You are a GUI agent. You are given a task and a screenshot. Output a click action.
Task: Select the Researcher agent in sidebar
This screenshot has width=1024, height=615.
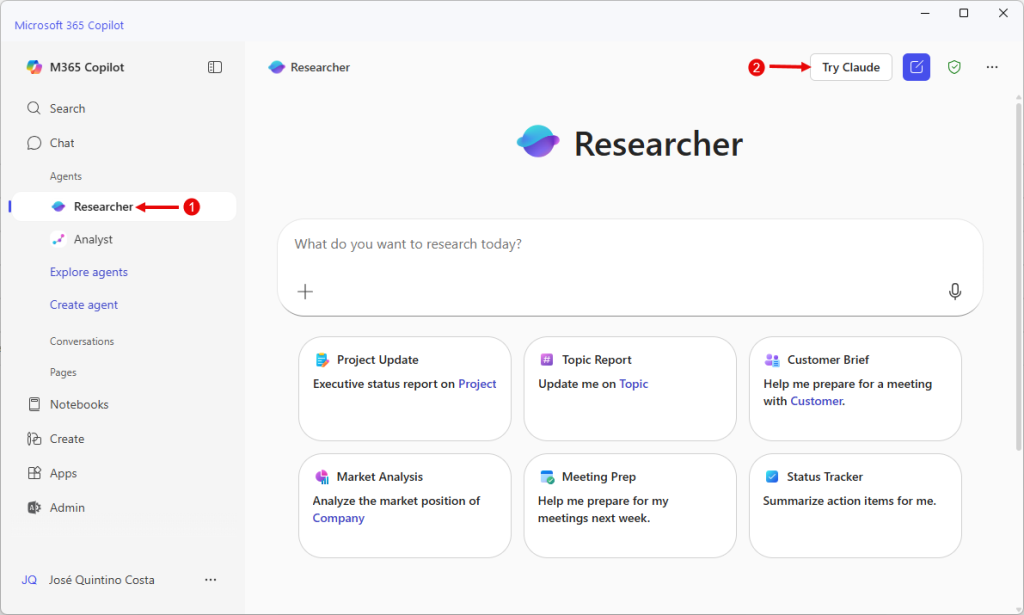[102, 207]
